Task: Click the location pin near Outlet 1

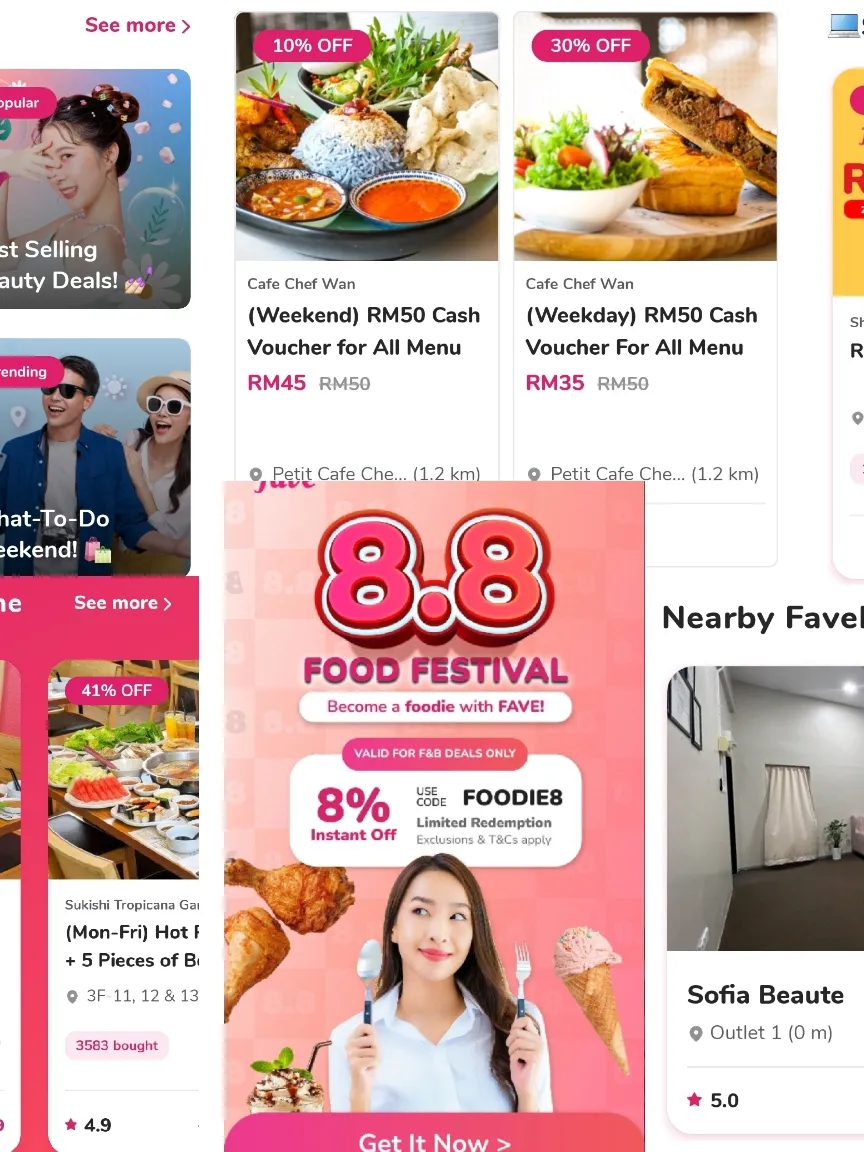Action: pos(696,1034)
